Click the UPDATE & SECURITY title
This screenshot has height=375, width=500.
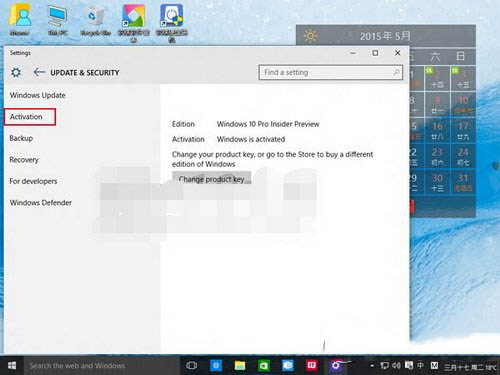[85, 73]
